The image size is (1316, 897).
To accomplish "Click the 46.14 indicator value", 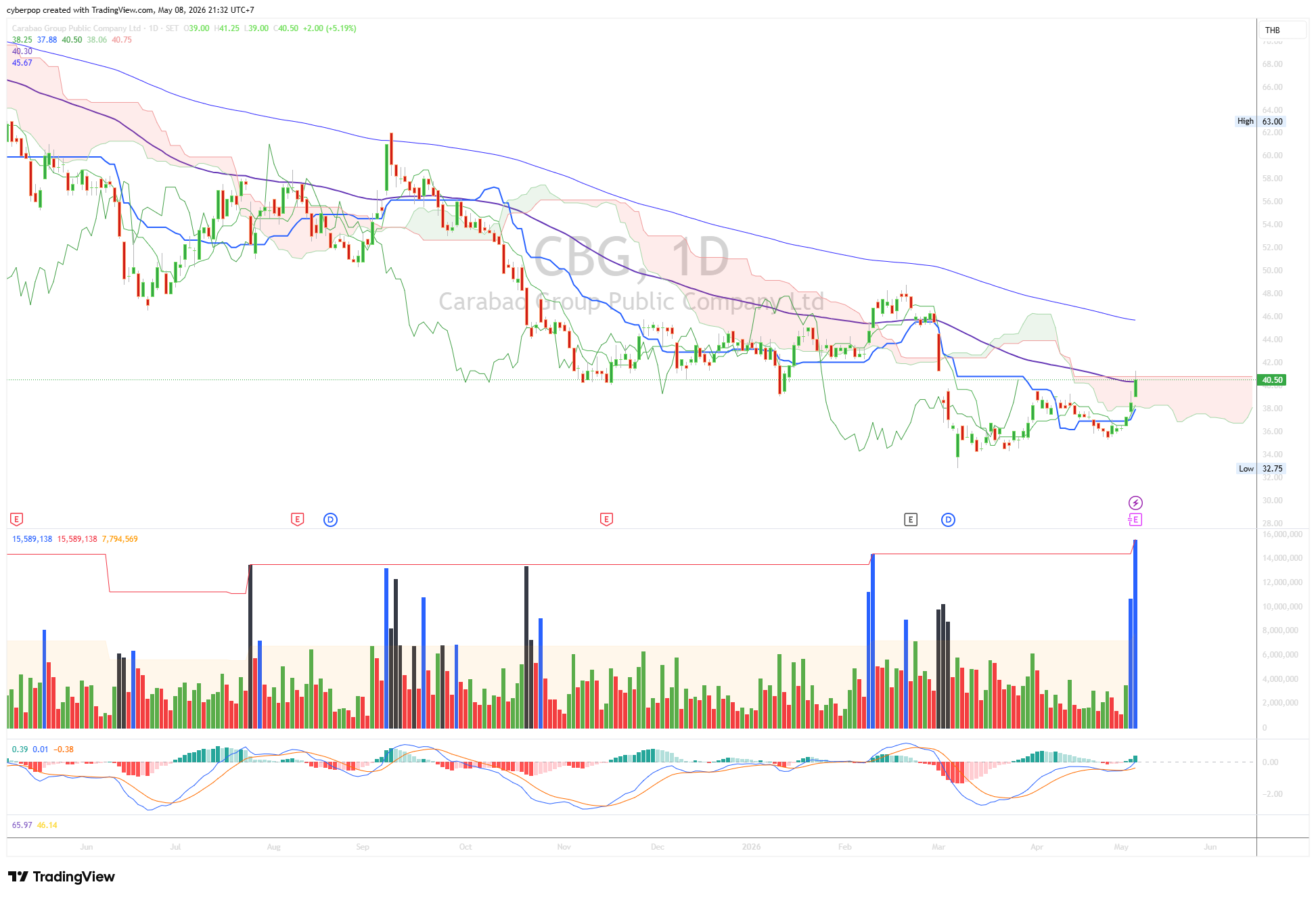I will click(47, 825).
